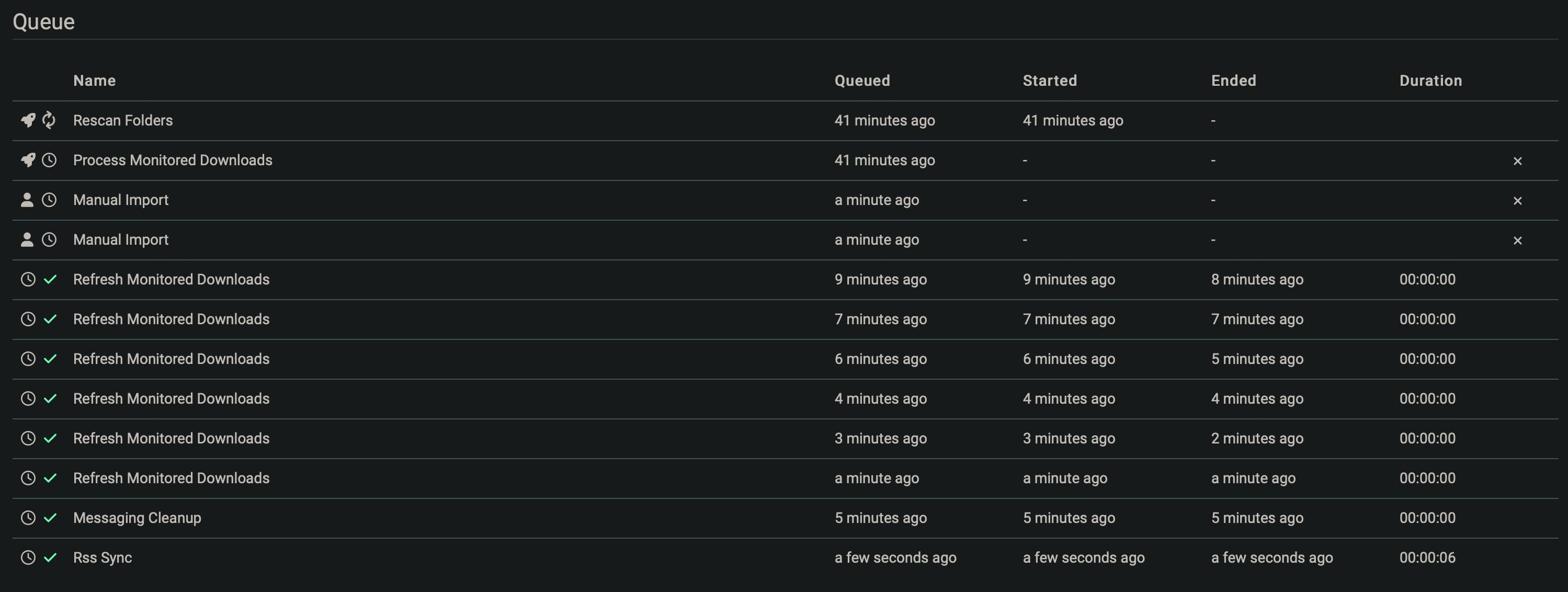Click the checkmark on the topmost Refresh Monitored Downloads

50,279
